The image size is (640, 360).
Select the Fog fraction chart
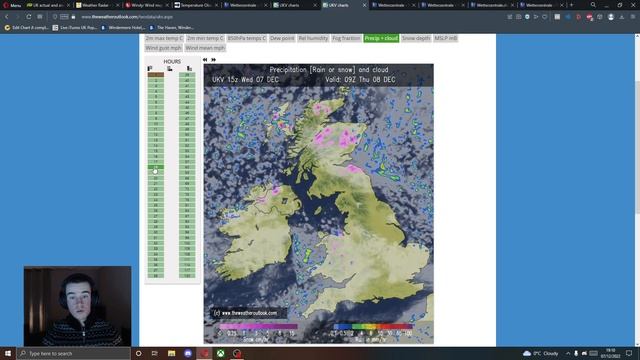[x=346, y=38]
